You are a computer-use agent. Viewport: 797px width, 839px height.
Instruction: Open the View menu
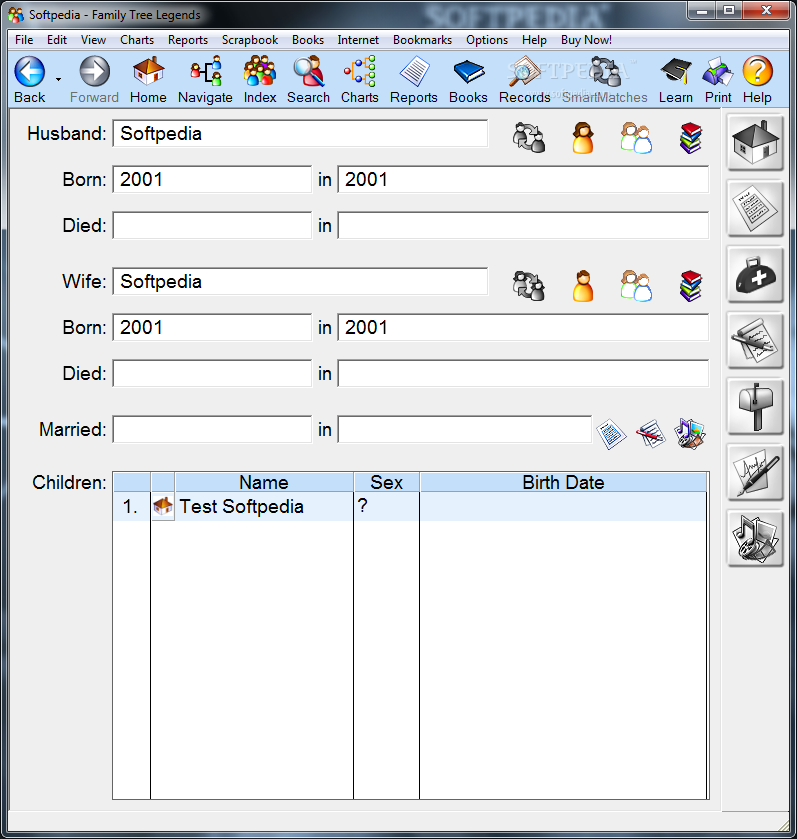pos(93,40)
